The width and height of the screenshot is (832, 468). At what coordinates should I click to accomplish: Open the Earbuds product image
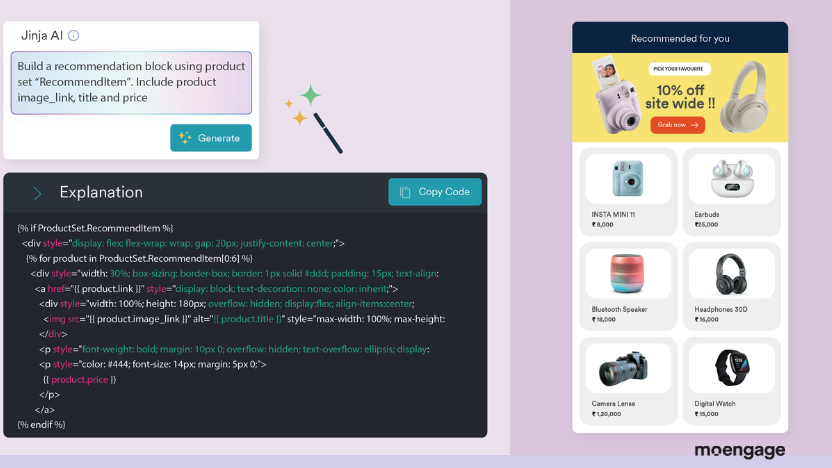730,179
